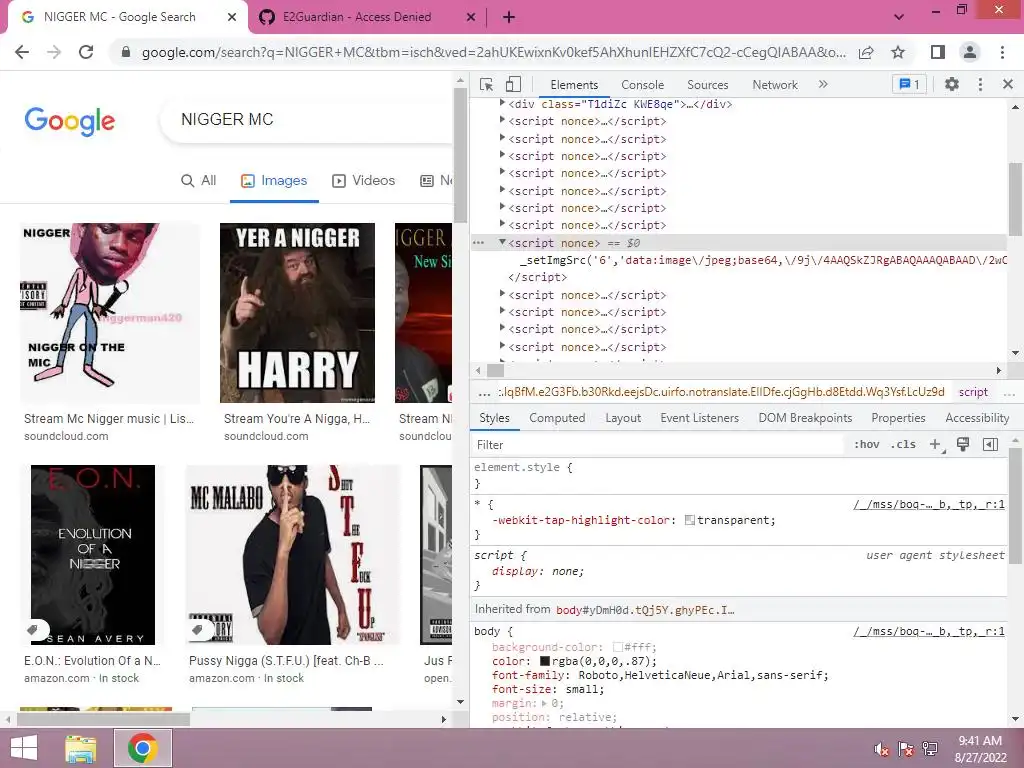
Task: Open the tab search chevron
Action: (x=899, y=17)
